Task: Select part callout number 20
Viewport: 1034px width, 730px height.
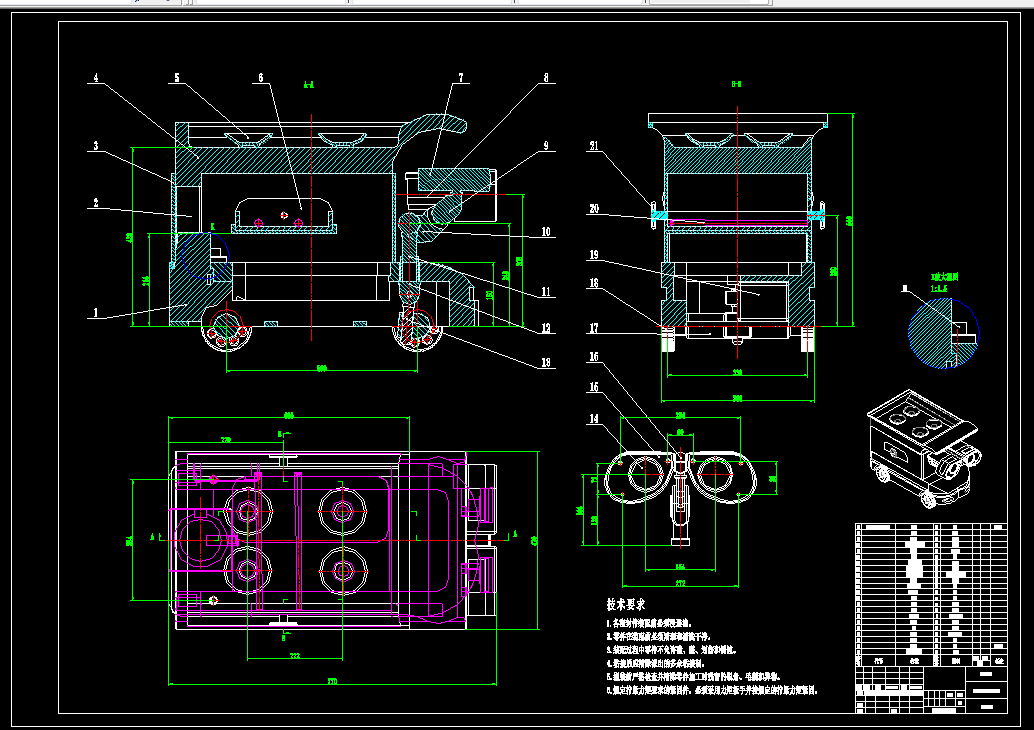Action: (x=594, y=208)
